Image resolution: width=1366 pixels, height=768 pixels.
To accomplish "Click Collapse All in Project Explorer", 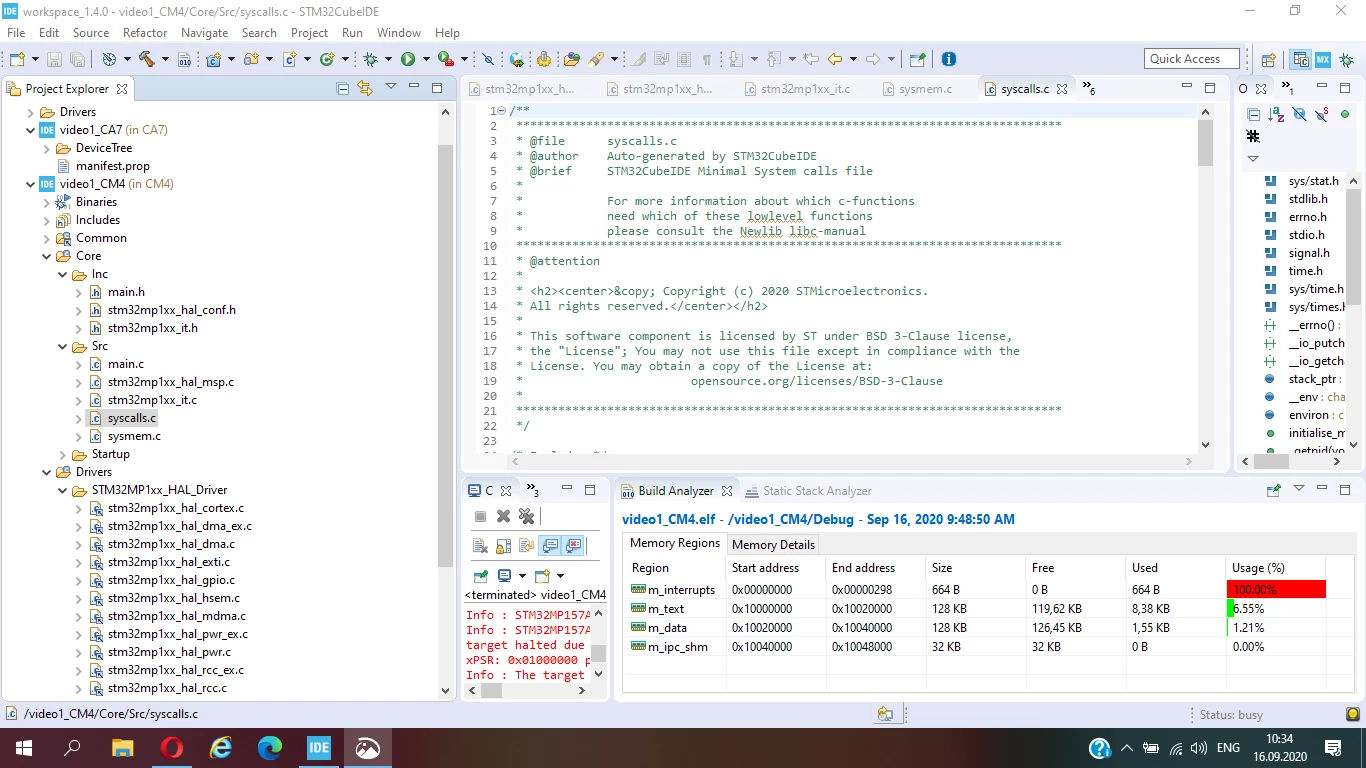I will point(343,88).
